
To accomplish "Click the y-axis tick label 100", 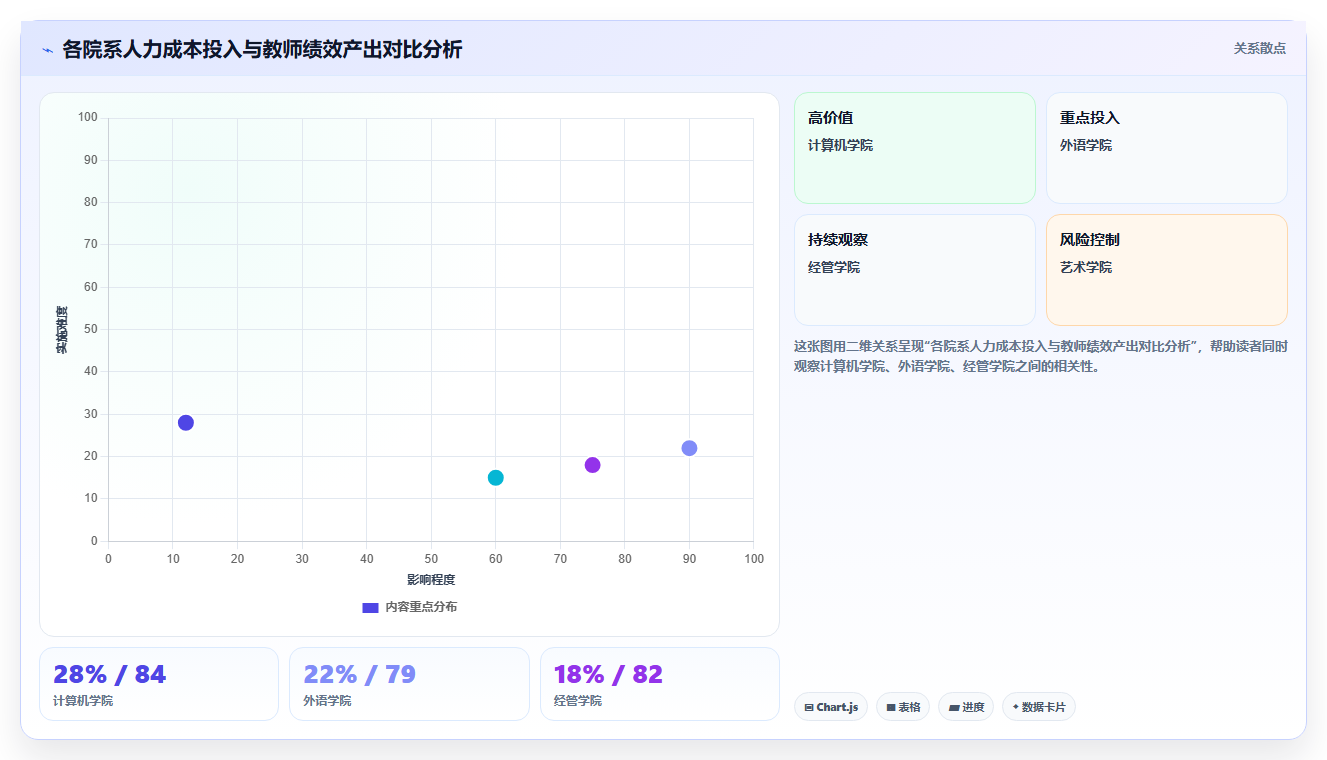I will (88, 118).
